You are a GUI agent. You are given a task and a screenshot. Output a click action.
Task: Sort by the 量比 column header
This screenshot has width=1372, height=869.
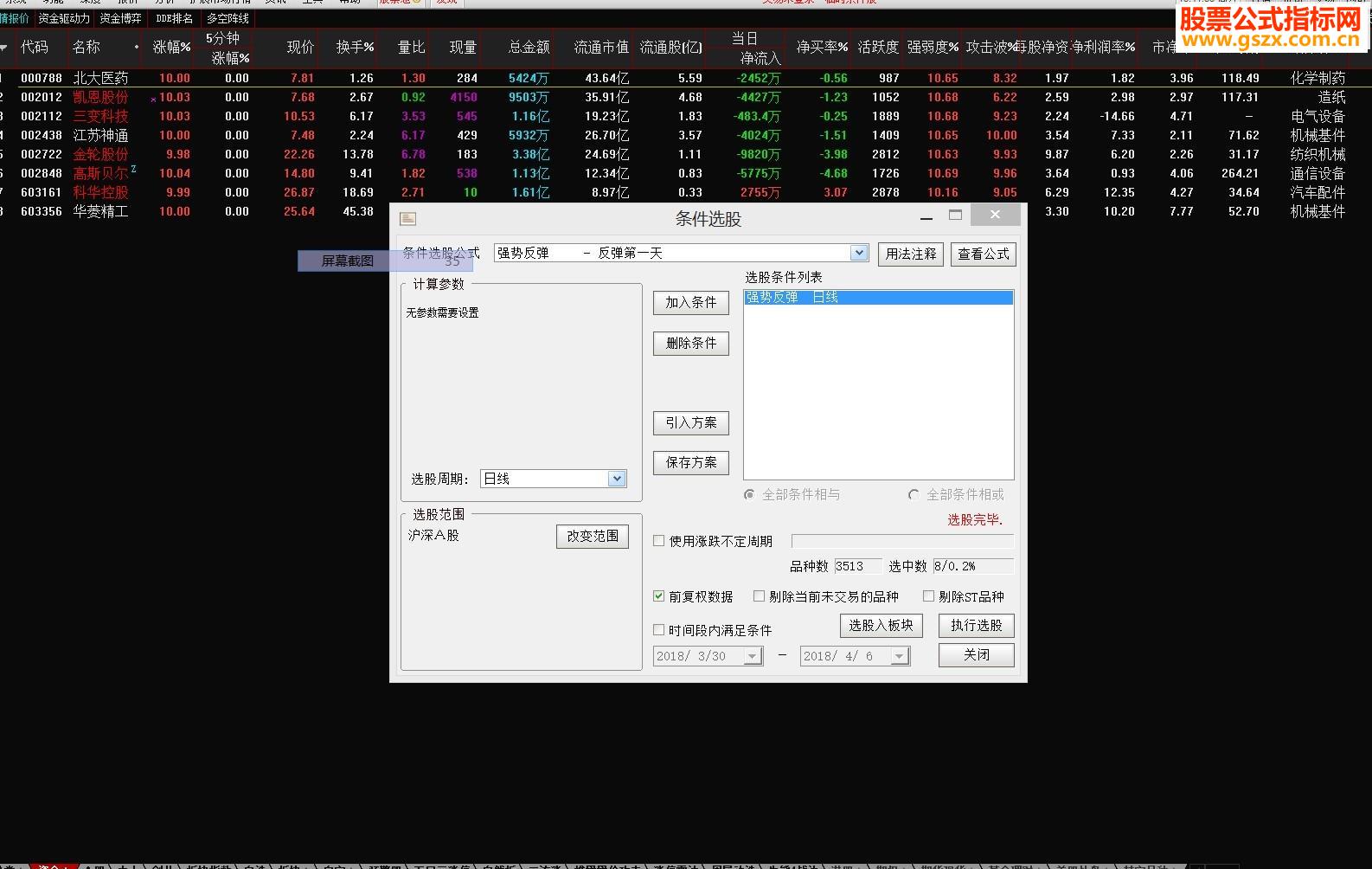click(x=411, y=48)
